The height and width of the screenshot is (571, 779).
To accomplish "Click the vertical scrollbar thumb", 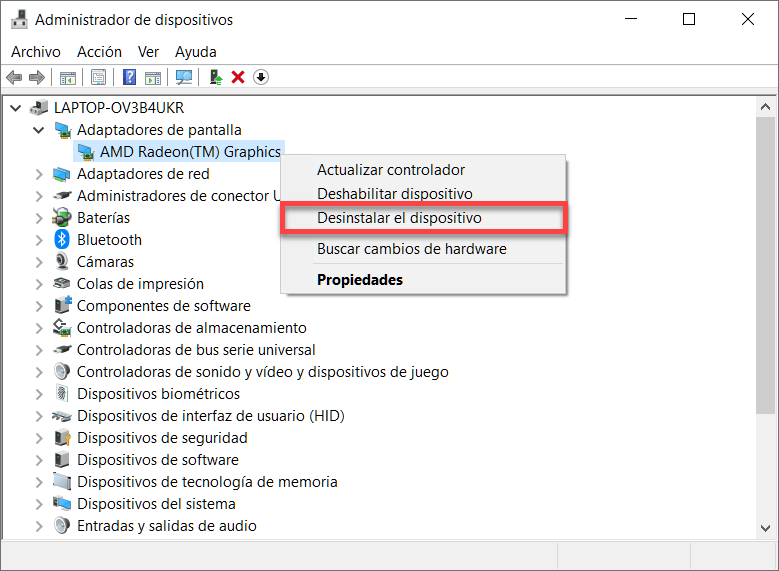I will click(765, 265).
